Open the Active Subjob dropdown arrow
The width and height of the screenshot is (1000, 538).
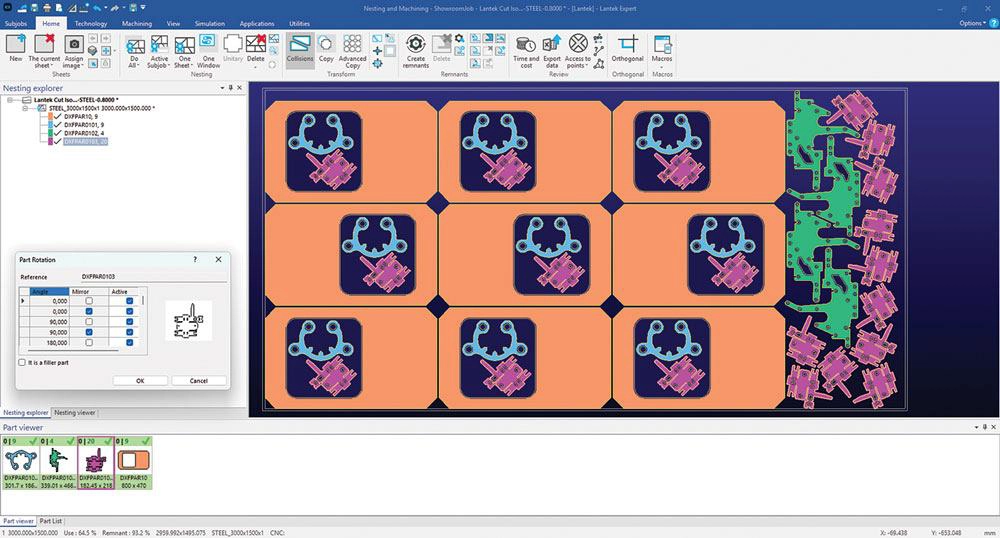[x=169, y=66]
